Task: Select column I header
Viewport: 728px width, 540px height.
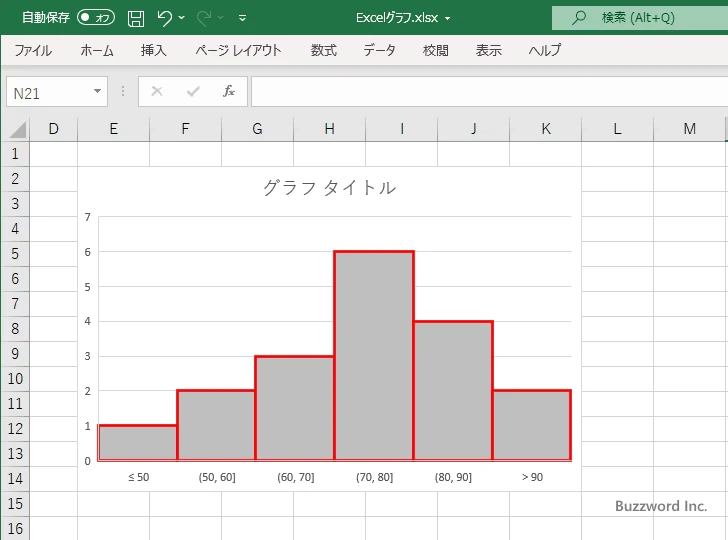Action: click(x=402, y=129)
